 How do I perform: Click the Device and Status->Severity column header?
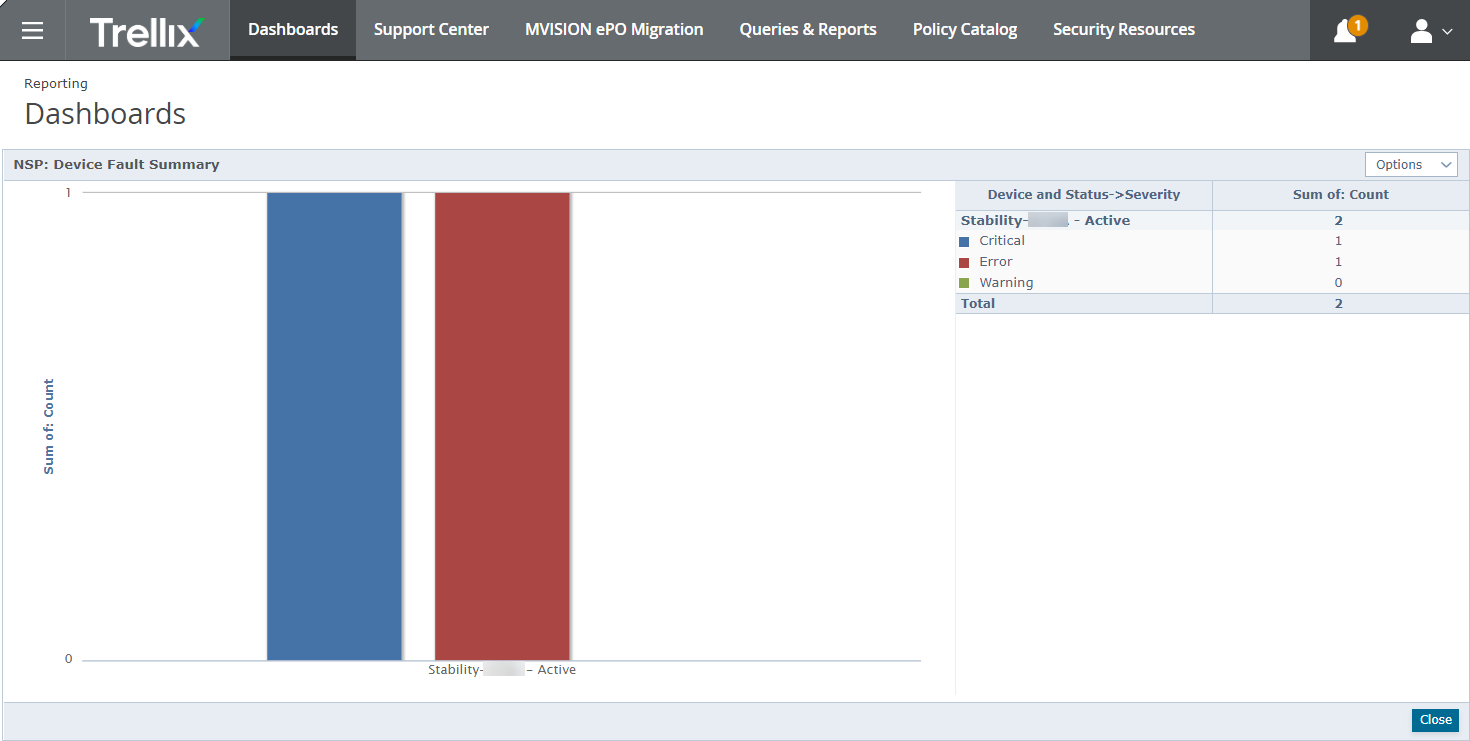(x=1084, y=195)
